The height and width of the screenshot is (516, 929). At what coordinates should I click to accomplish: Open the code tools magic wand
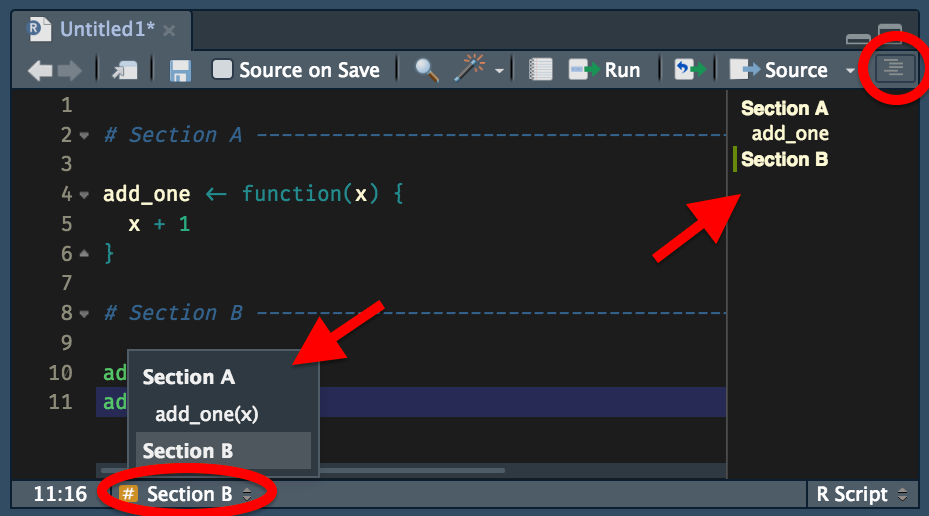pos(470,68)
